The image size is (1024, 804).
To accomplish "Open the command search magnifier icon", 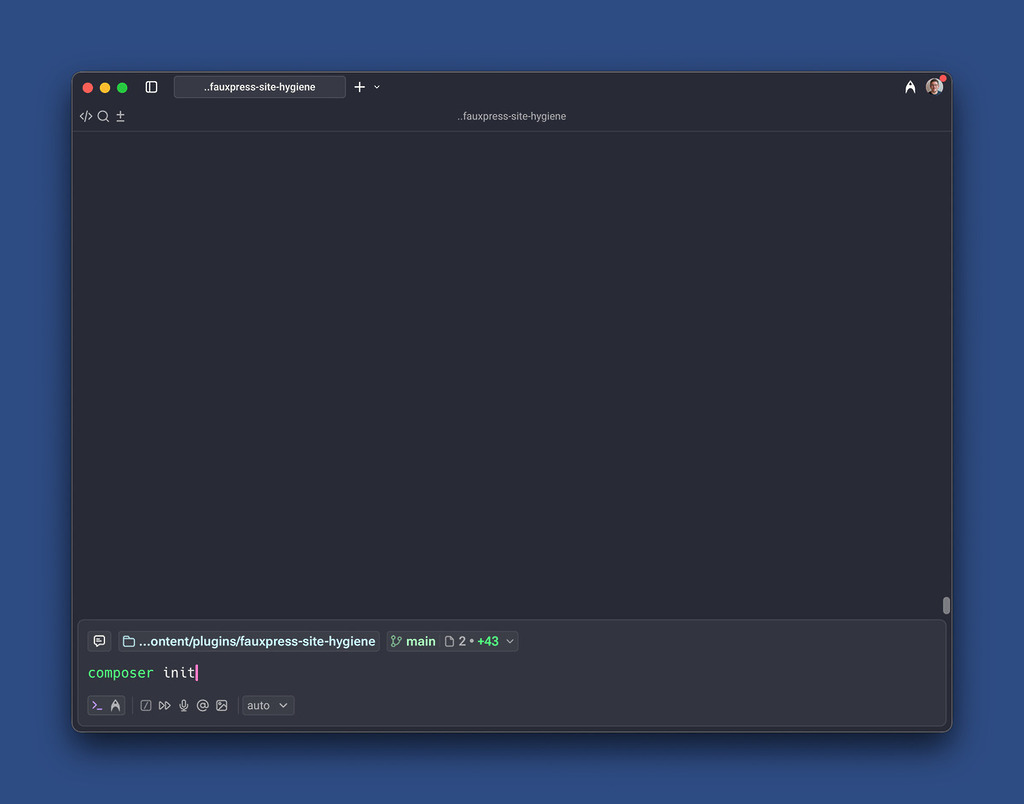I will (103, 116).
